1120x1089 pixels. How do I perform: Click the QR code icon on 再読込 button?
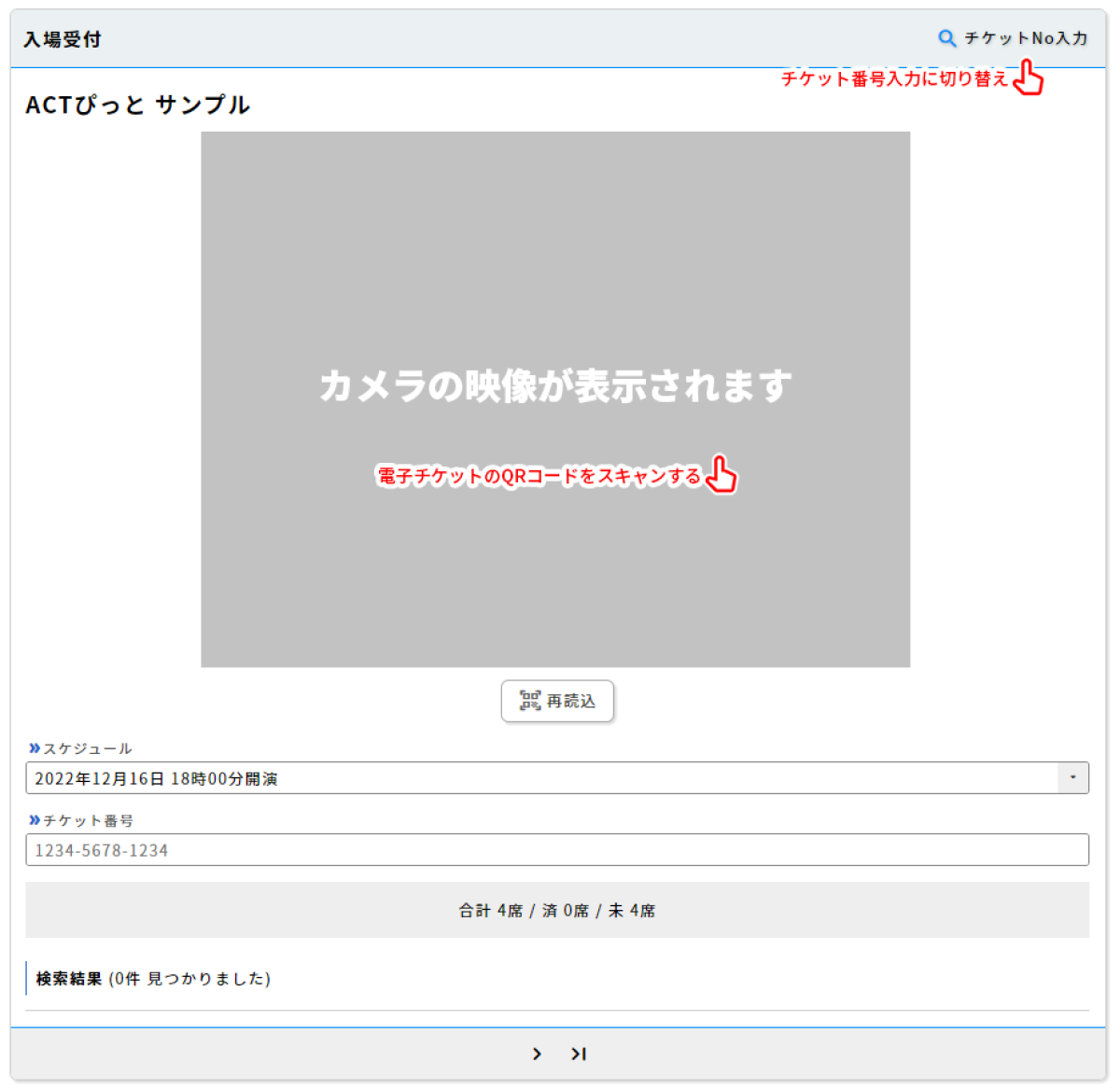pos(530,701)
